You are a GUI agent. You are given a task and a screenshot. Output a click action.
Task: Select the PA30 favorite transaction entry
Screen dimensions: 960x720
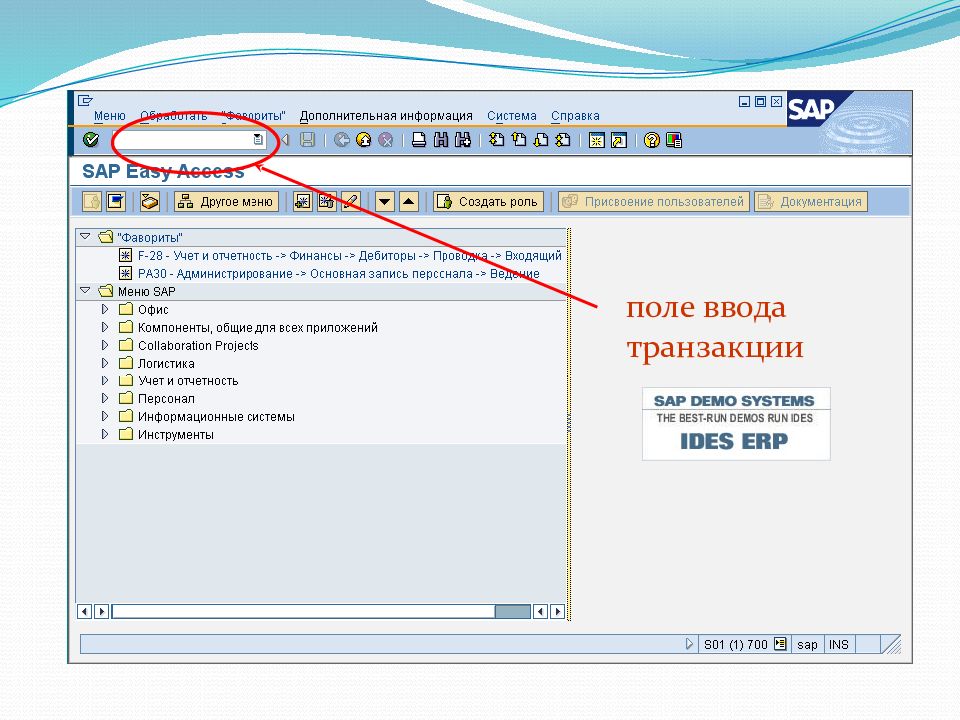point(339,274)
